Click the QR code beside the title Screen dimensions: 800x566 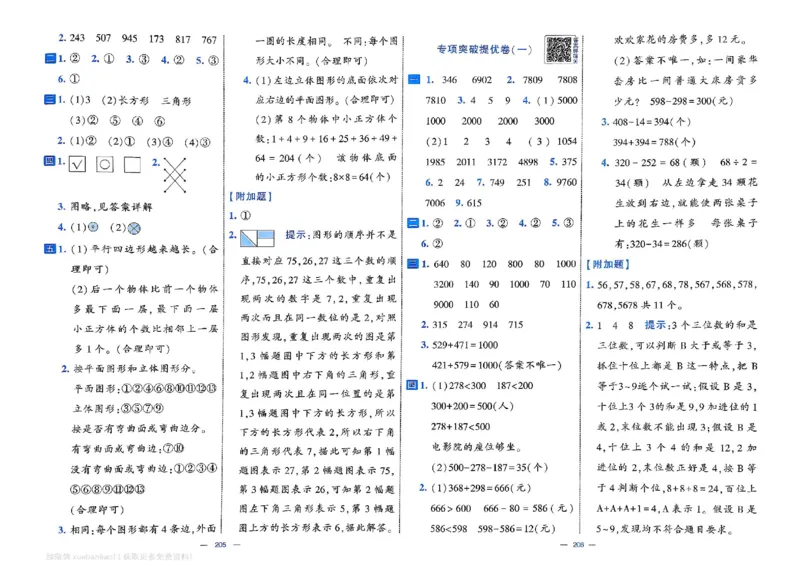pos(559,50)
